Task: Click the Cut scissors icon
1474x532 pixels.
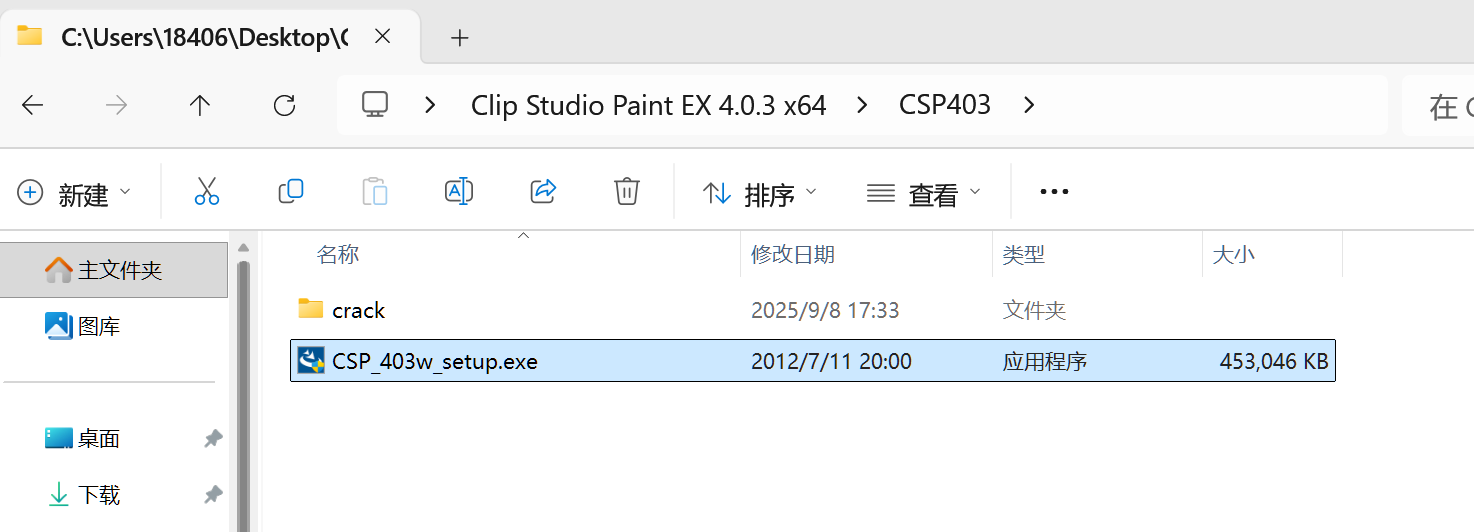Action: click(x=207, y=192)
